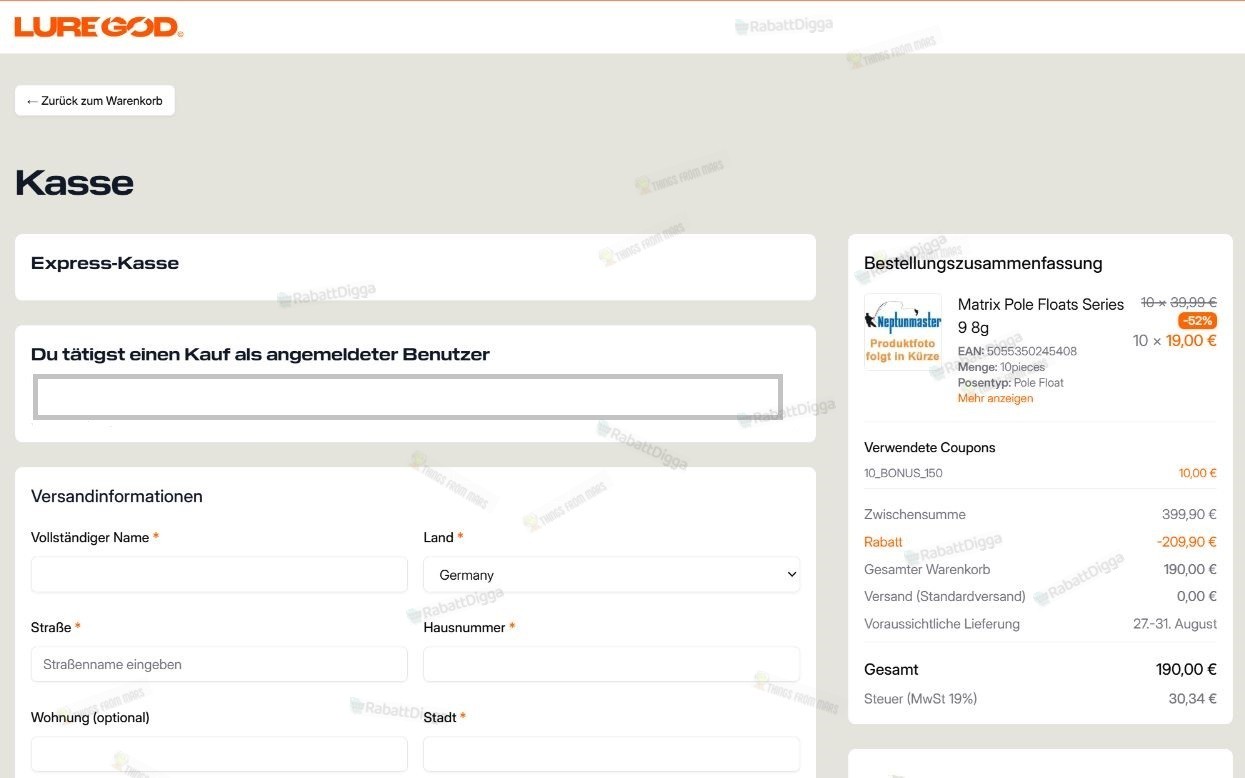Select the Gesamt total 190,00 €
The image size is (1245, 778).
point(1186,670)
